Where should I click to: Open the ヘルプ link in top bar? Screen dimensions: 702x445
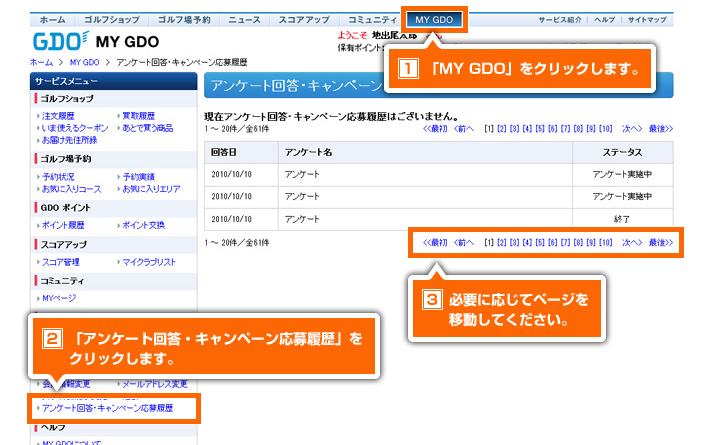click(604, 20)
